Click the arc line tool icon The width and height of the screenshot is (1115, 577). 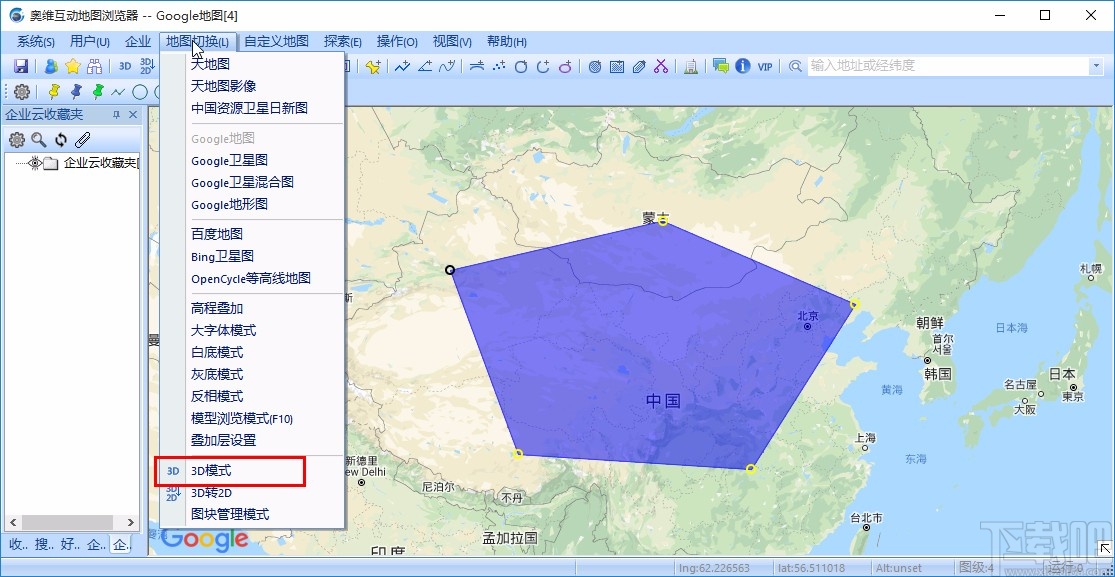477,66
